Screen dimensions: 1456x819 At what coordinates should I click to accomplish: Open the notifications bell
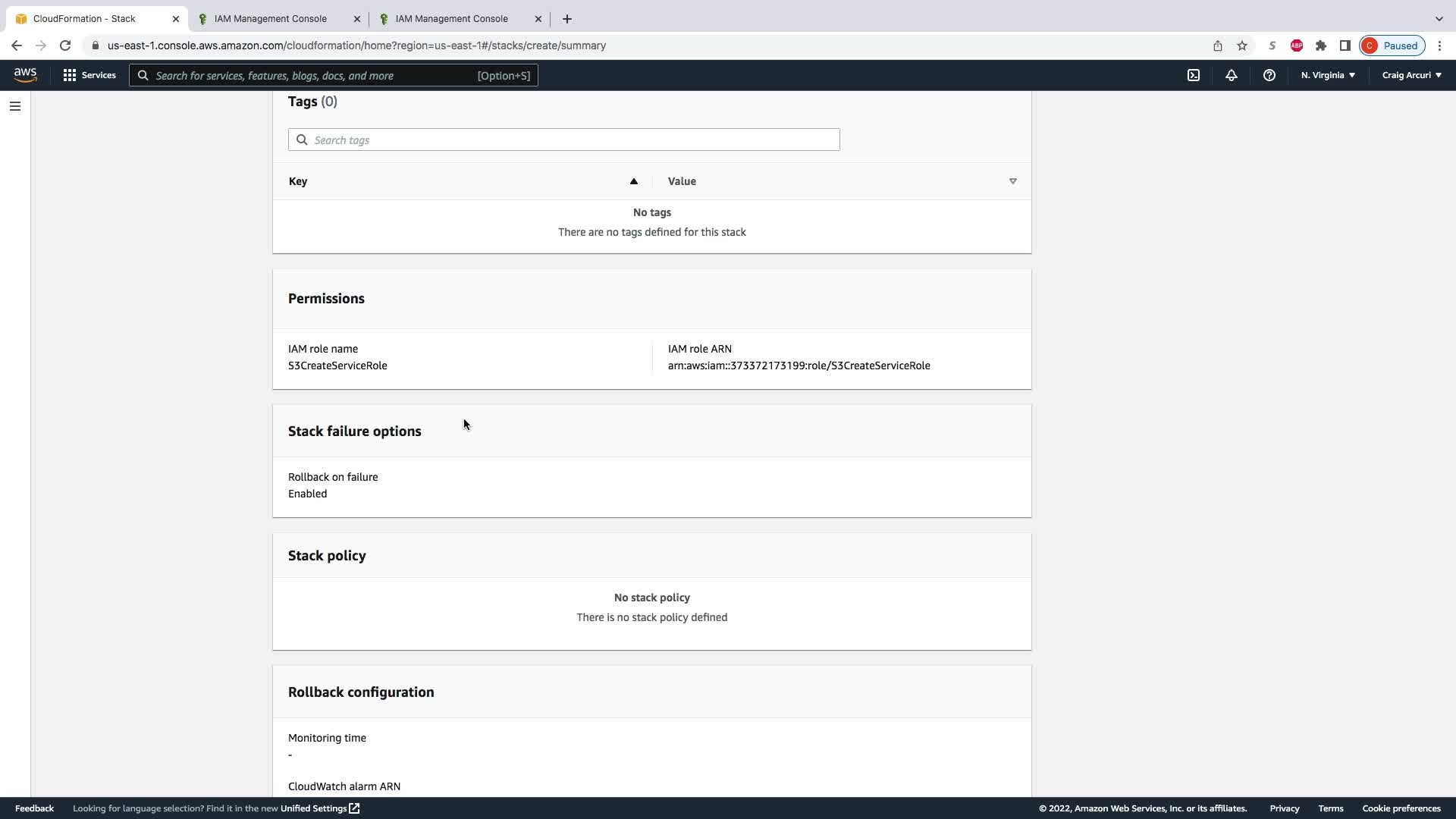tap(1232, 75)
